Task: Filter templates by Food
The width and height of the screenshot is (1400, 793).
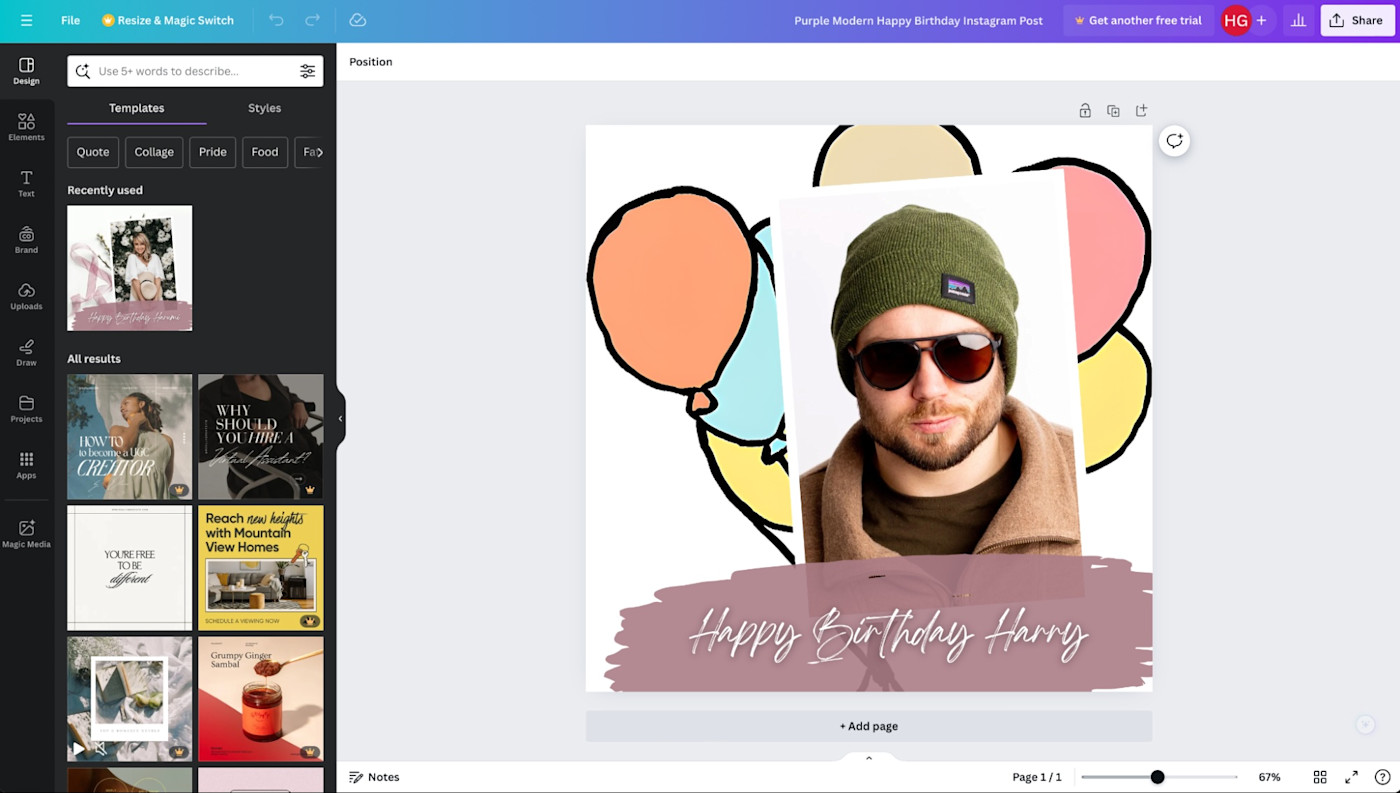Action: (x=265, y=152)
